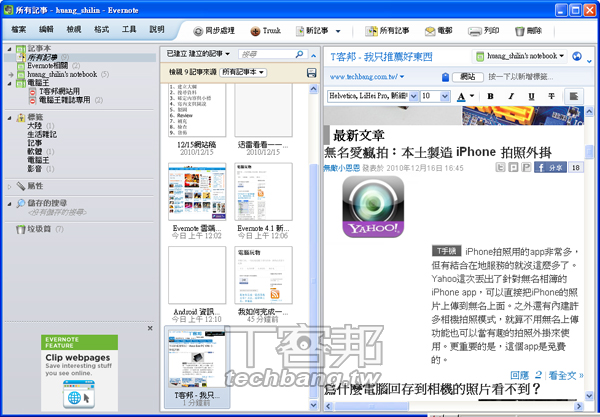This screenshot has width=600, height=417.
Task: Open the 已建立 sort order dropdown
Action: click(198, 54)
